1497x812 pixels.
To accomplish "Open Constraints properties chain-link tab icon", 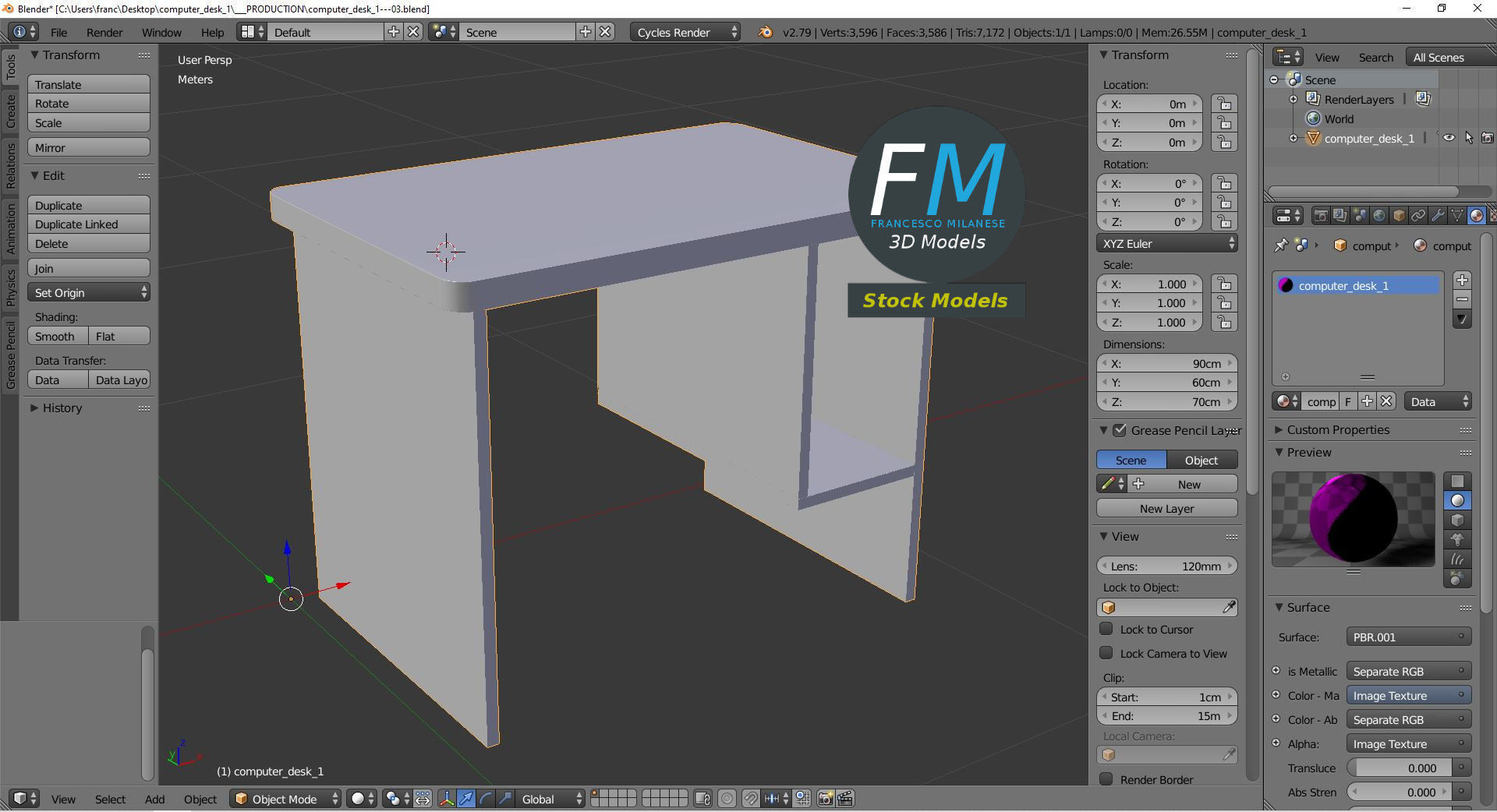I will coord(1418,215).
